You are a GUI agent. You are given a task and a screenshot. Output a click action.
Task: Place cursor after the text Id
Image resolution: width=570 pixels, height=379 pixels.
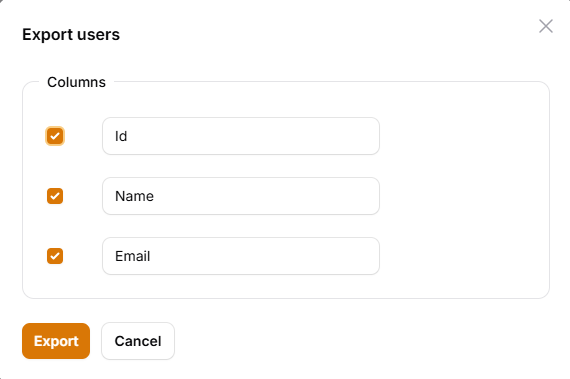pos(128,136)
